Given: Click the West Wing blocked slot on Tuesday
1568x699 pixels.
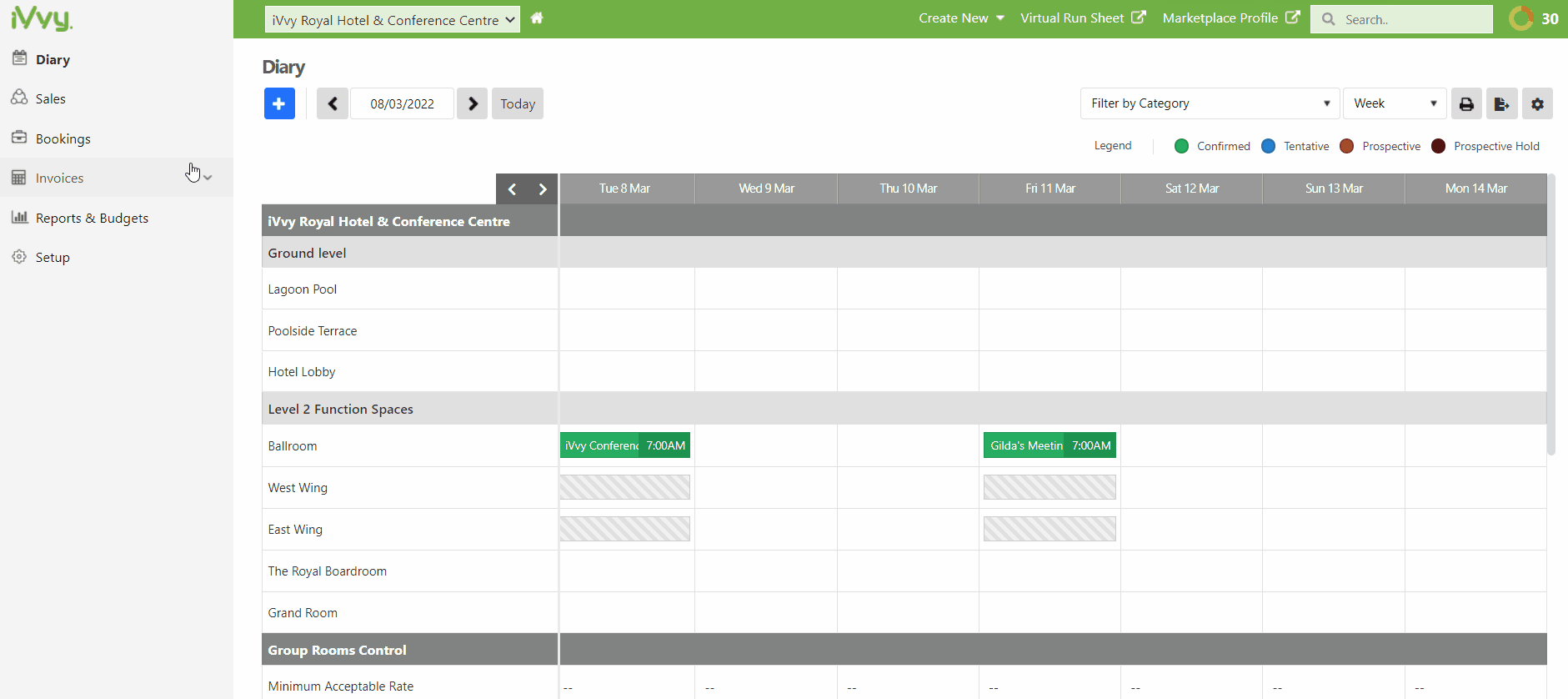Looking at the screenshot, I should tap(625, 487).
